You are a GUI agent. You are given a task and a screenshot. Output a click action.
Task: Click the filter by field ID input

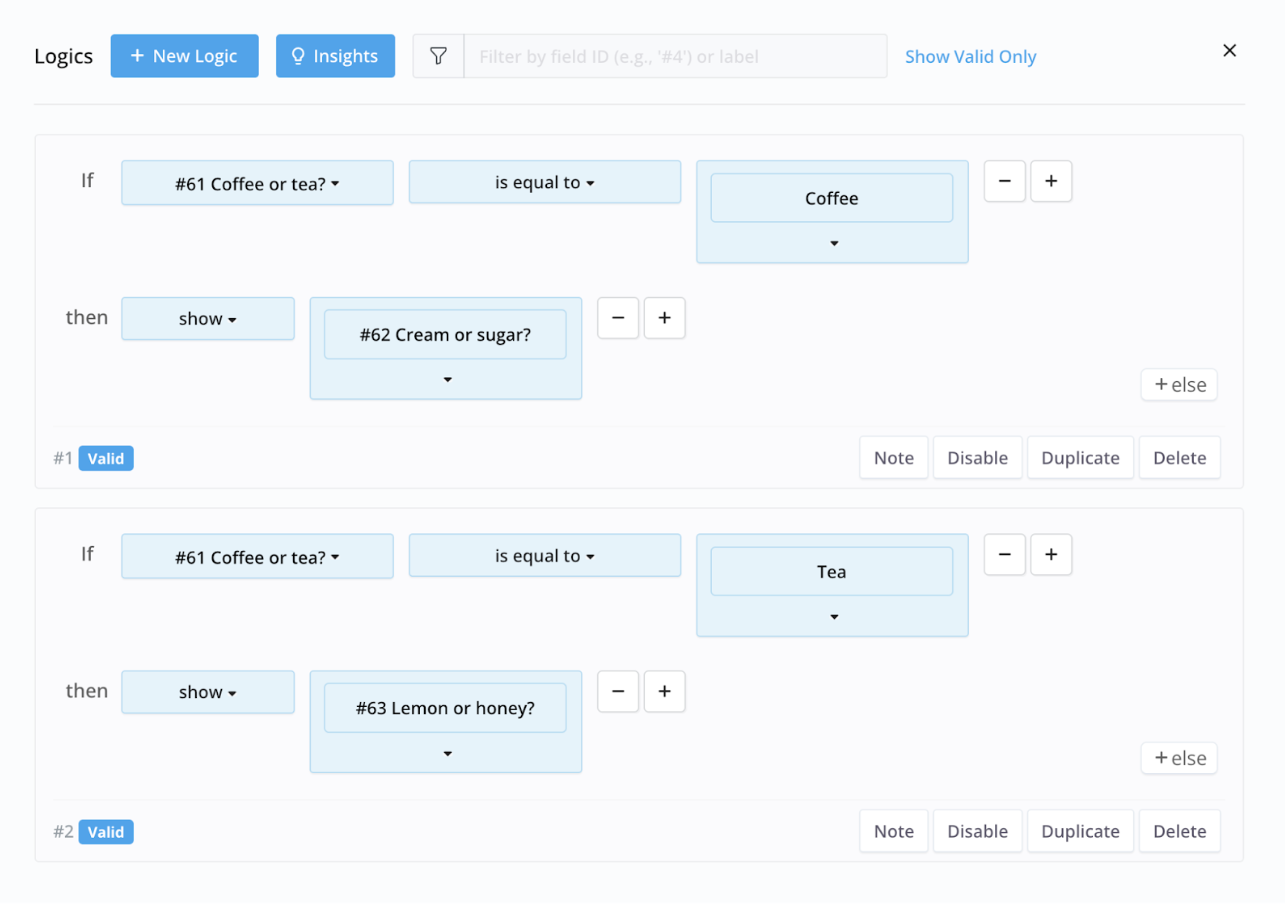[x=675, y=57]
